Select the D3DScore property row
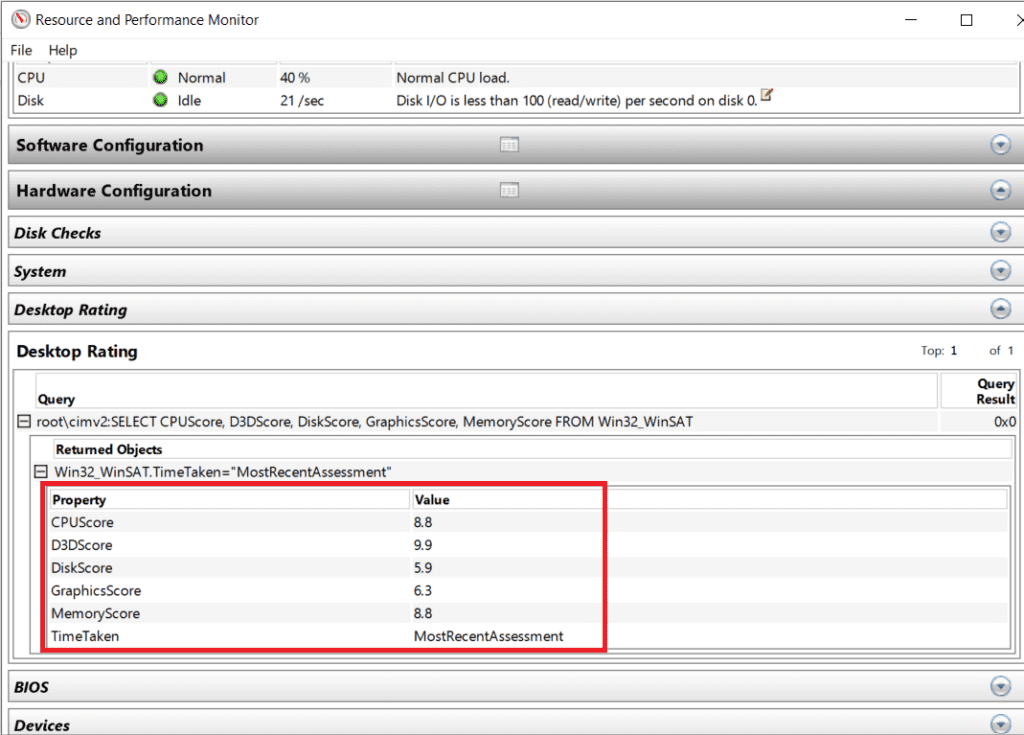The width and height of the screenshot is (1024, 735). 529,545
